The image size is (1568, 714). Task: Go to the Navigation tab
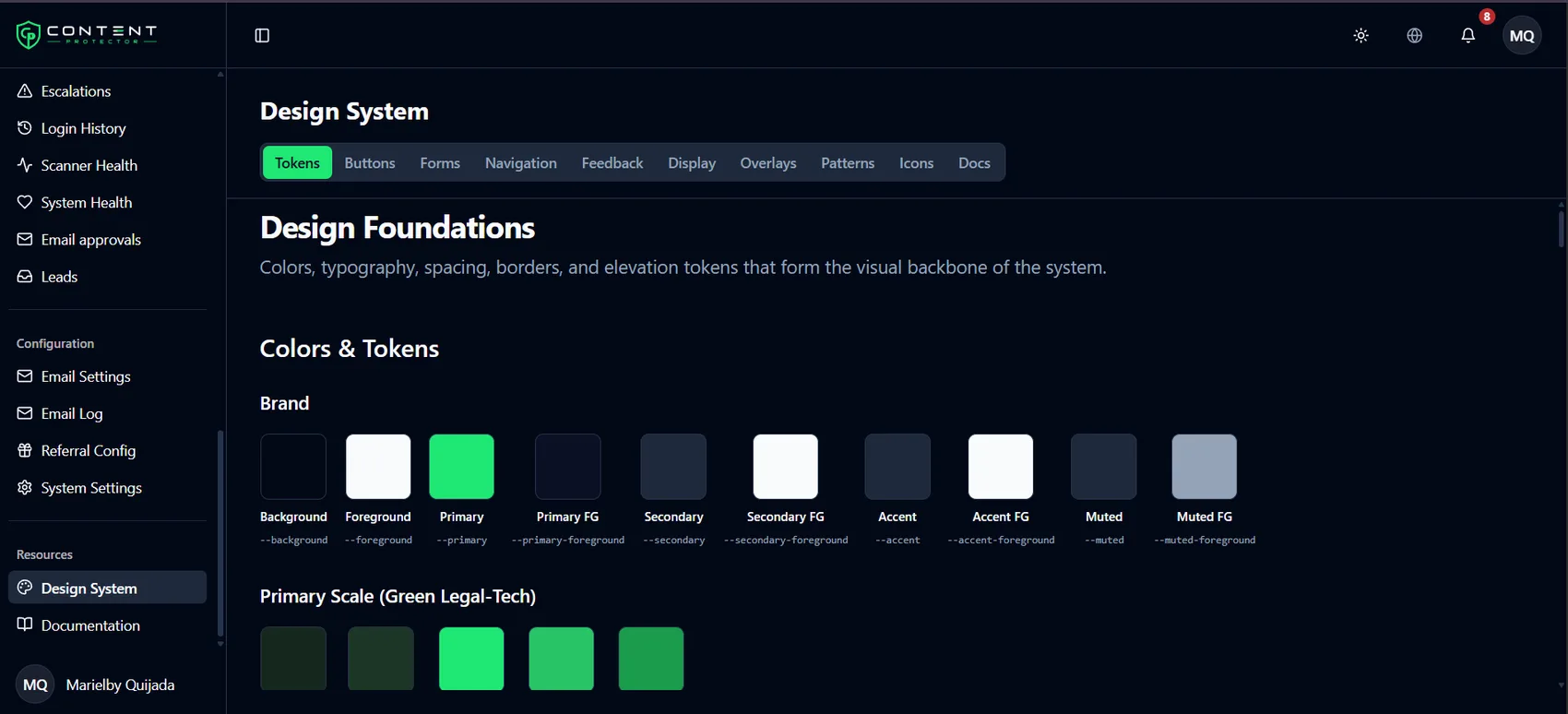(521, 162)
